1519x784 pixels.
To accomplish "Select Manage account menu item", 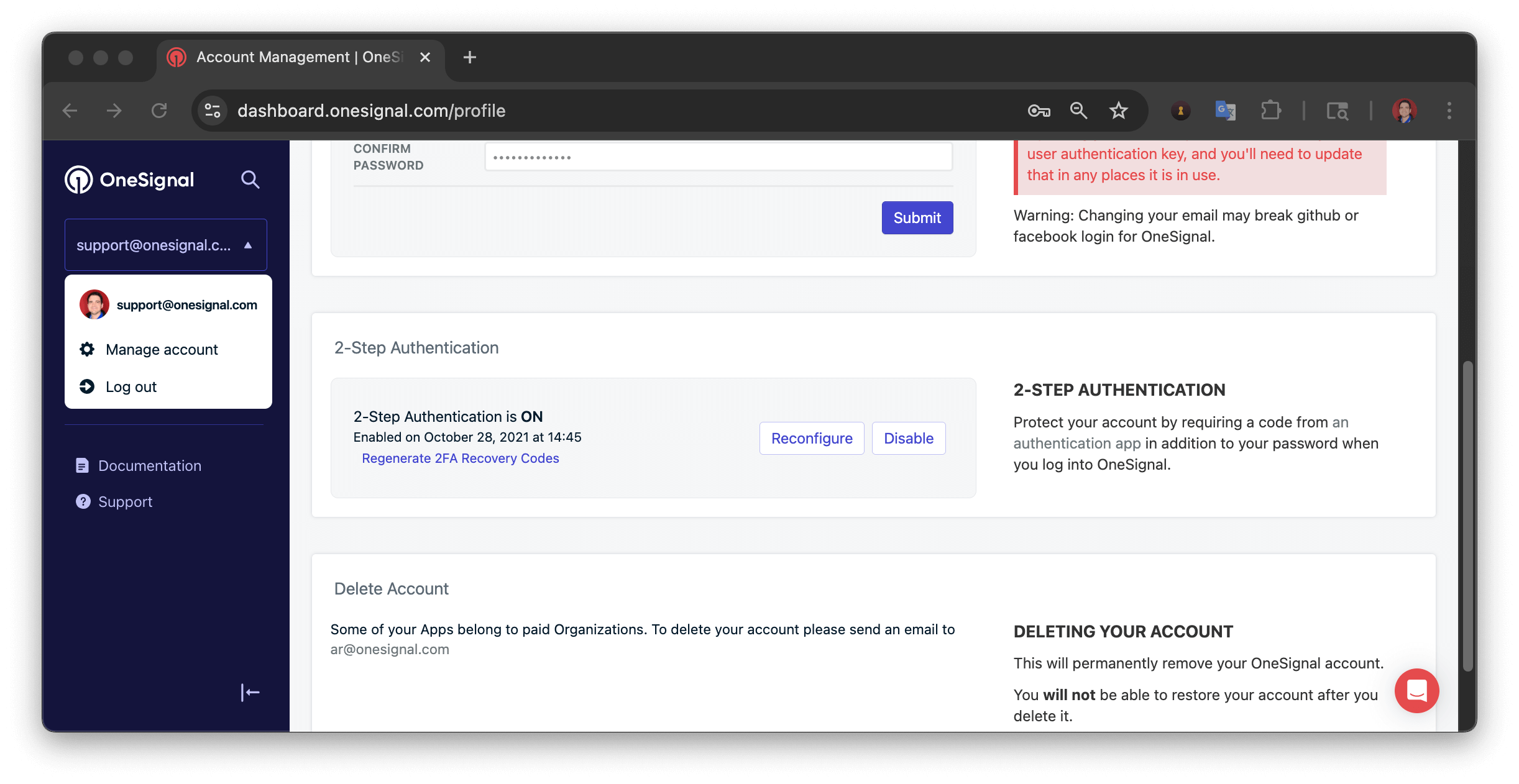I will (168, 349).
